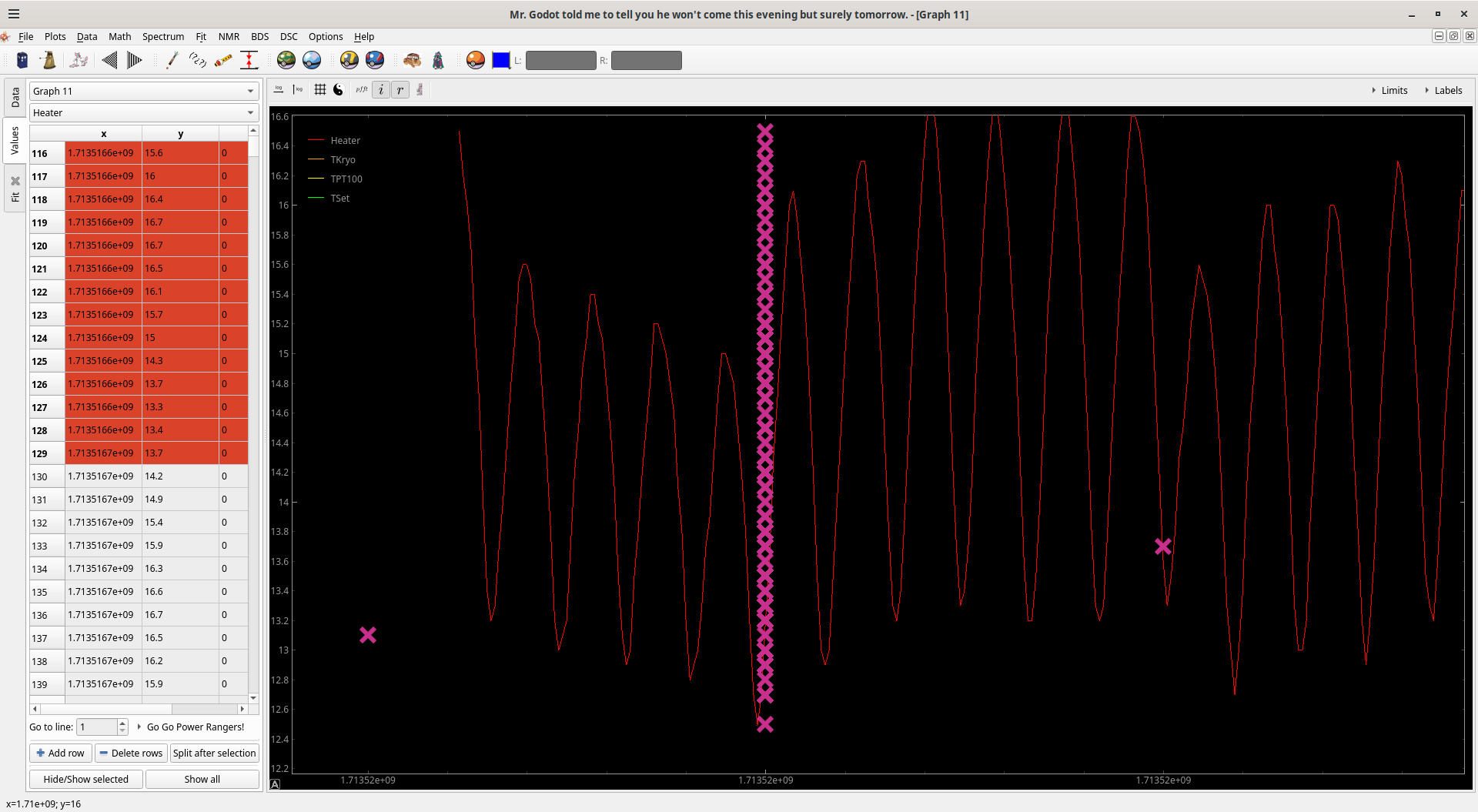Click the Delete rows button

pos(131,753)
